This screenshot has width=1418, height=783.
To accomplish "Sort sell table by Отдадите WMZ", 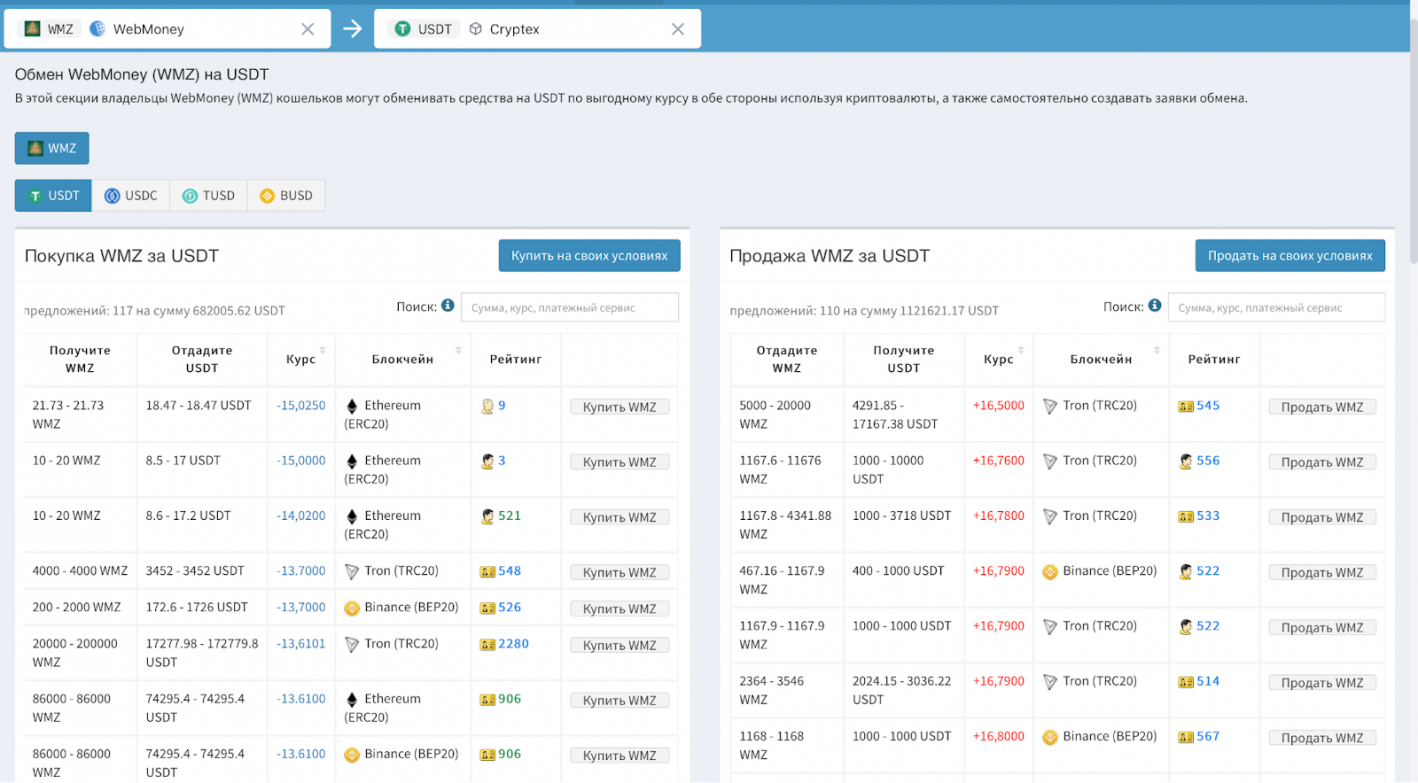I will tap(787, 359).
